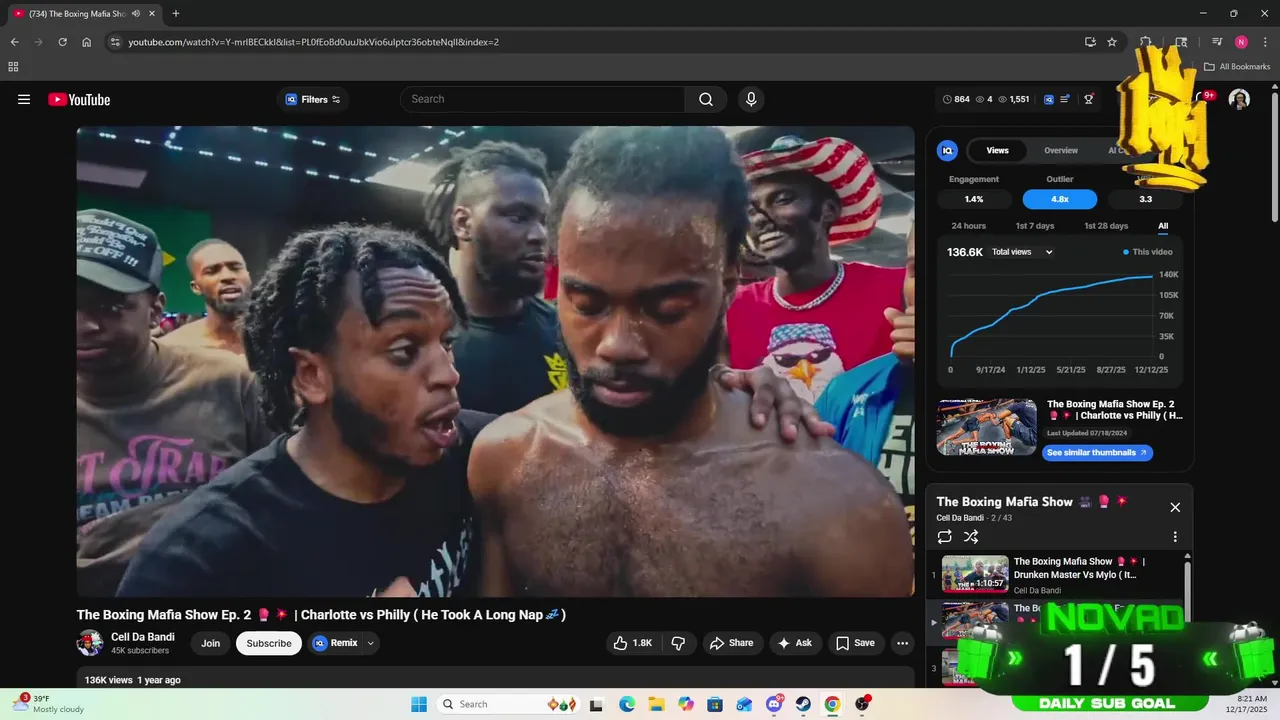This screenshot has width=1280, height=720.
Task: Open more actions ellipsis under video
Action: pyautogui.click(x=902, y=643)
